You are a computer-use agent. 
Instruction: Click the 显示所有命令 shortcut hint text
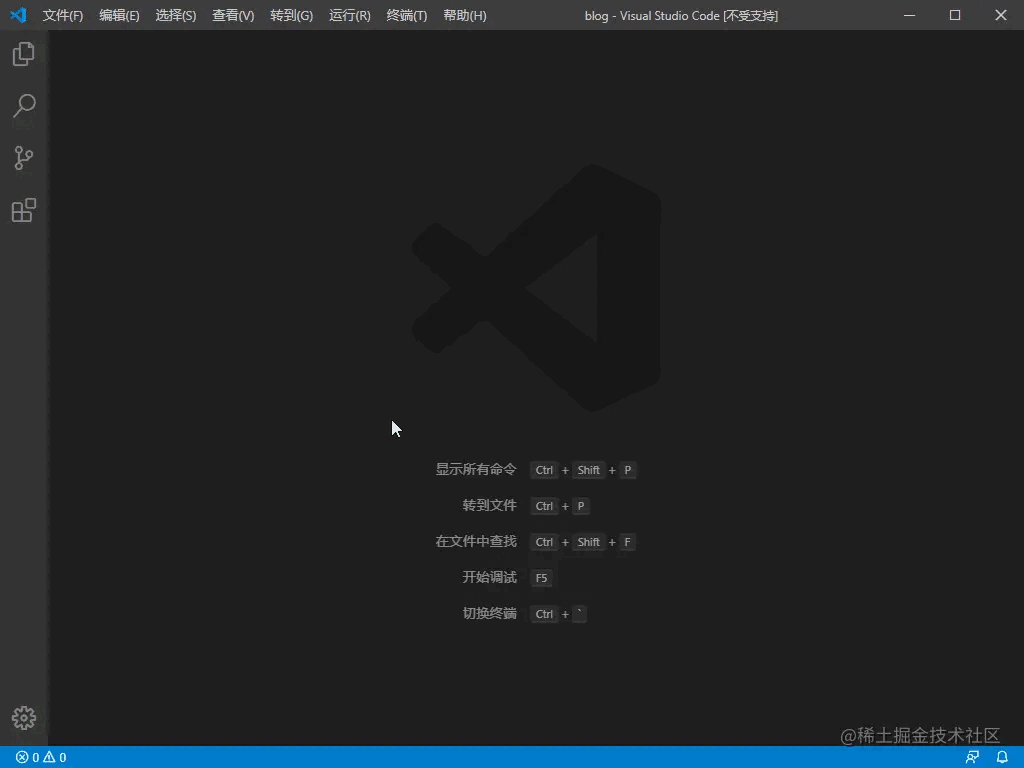pyautogui.click(x=475, y=469)
